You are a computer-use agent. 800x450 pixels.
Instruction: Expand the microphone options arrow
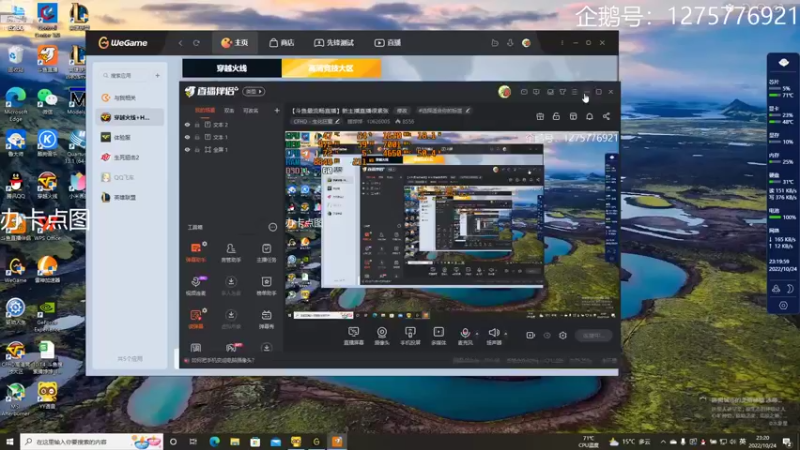(x=477, y=334)
